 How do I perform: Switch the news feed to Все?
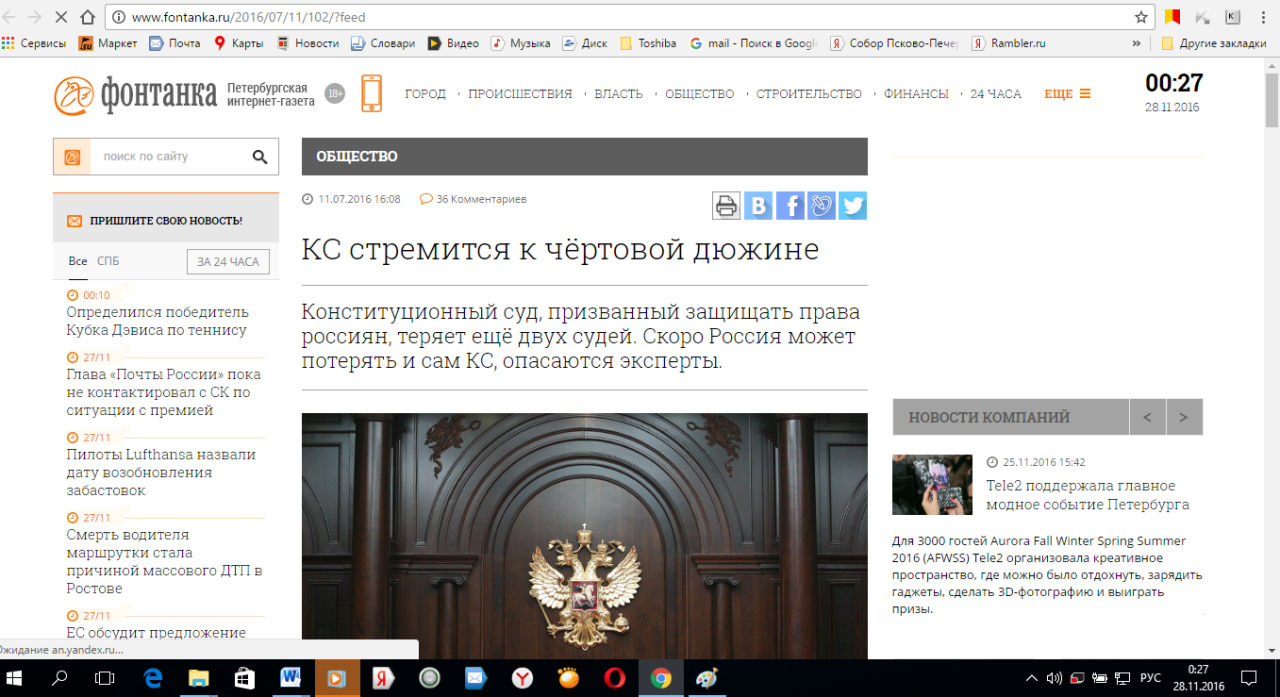pos(78,261)
